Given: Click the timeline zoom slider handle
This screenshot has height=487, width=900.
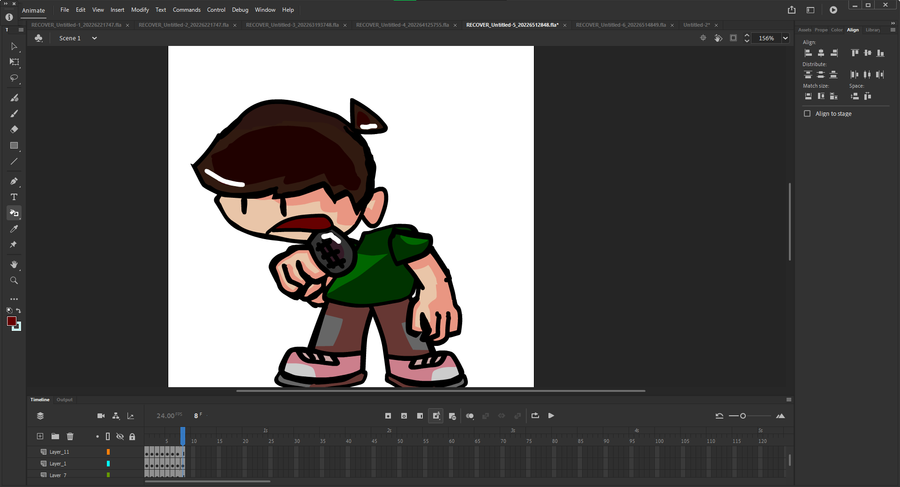Looking at the screenshot, I should (x=743, y=416).
